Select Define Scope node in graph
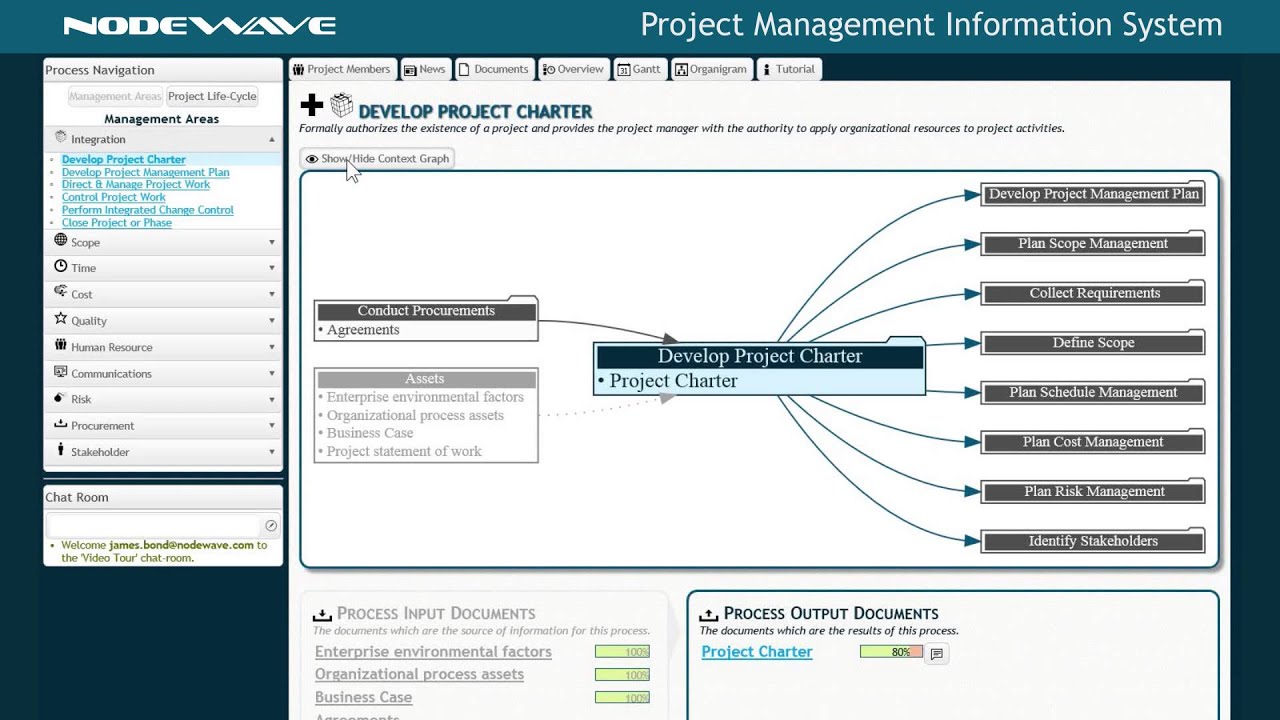 coord(1093,343)
